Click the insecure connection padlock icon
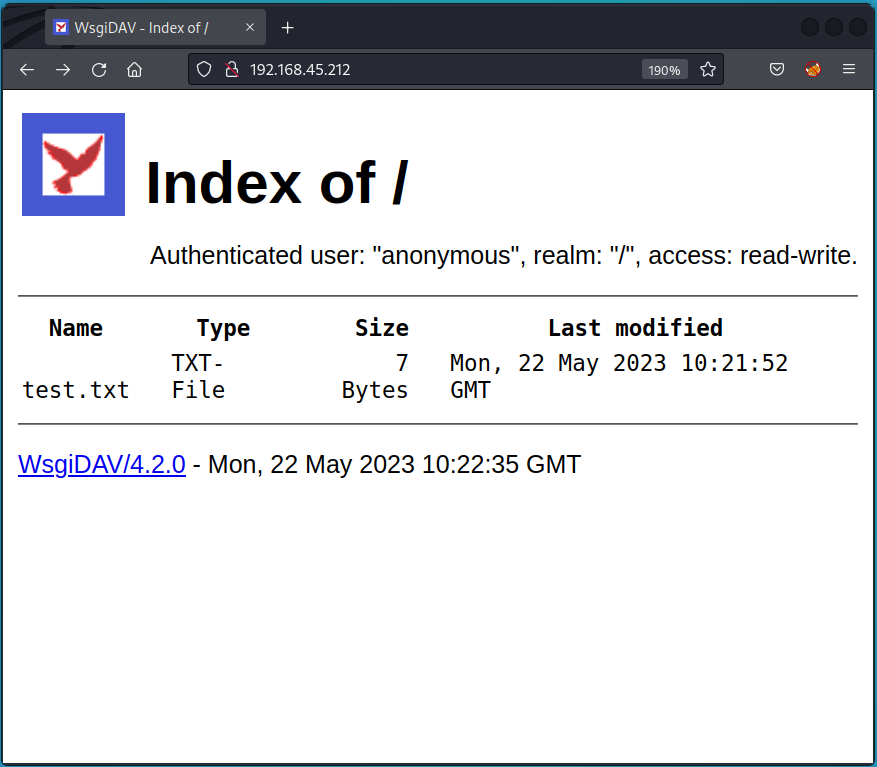 tap(231, 70)
